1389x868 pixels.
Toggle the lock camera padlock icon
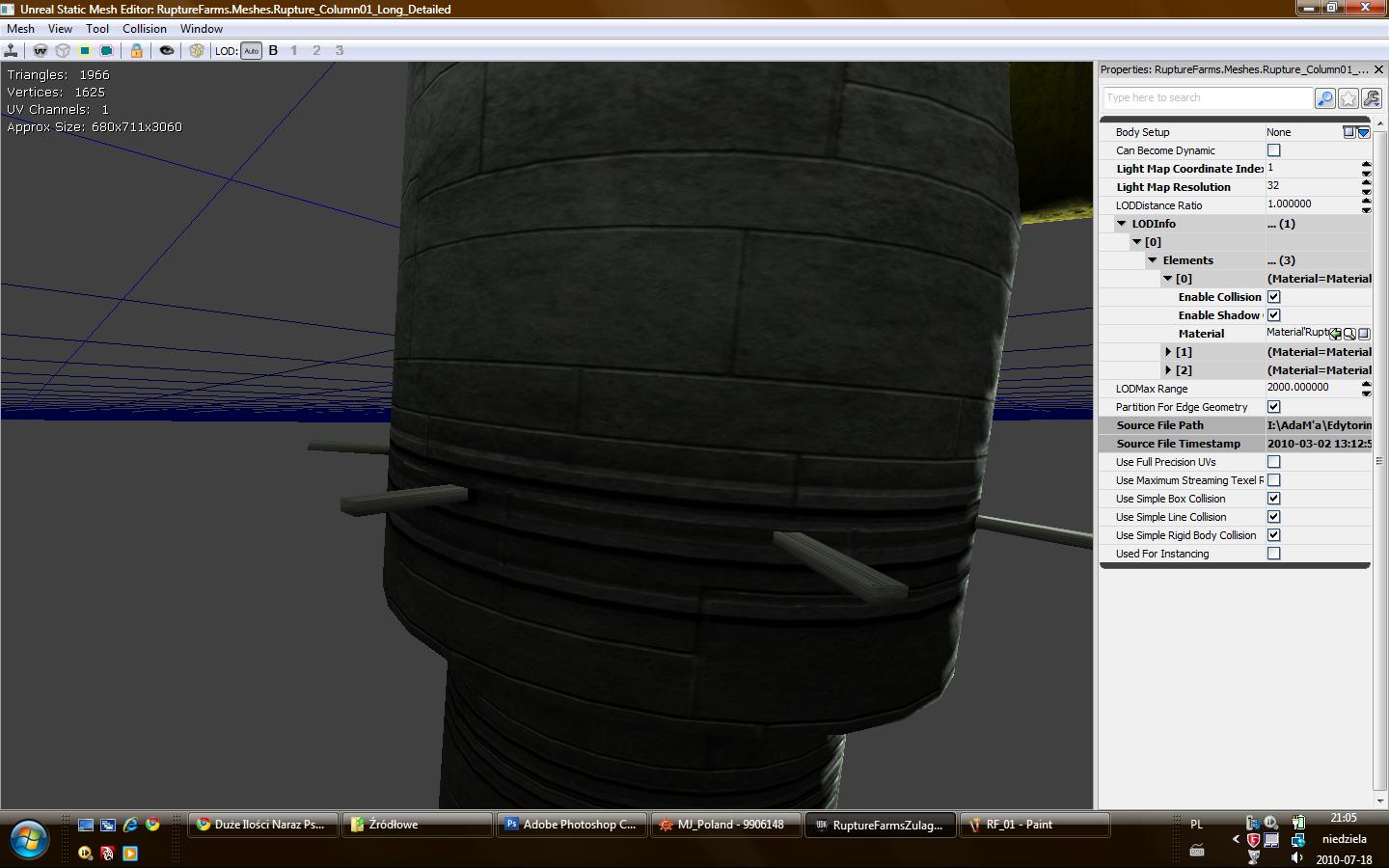coord(136,50)
